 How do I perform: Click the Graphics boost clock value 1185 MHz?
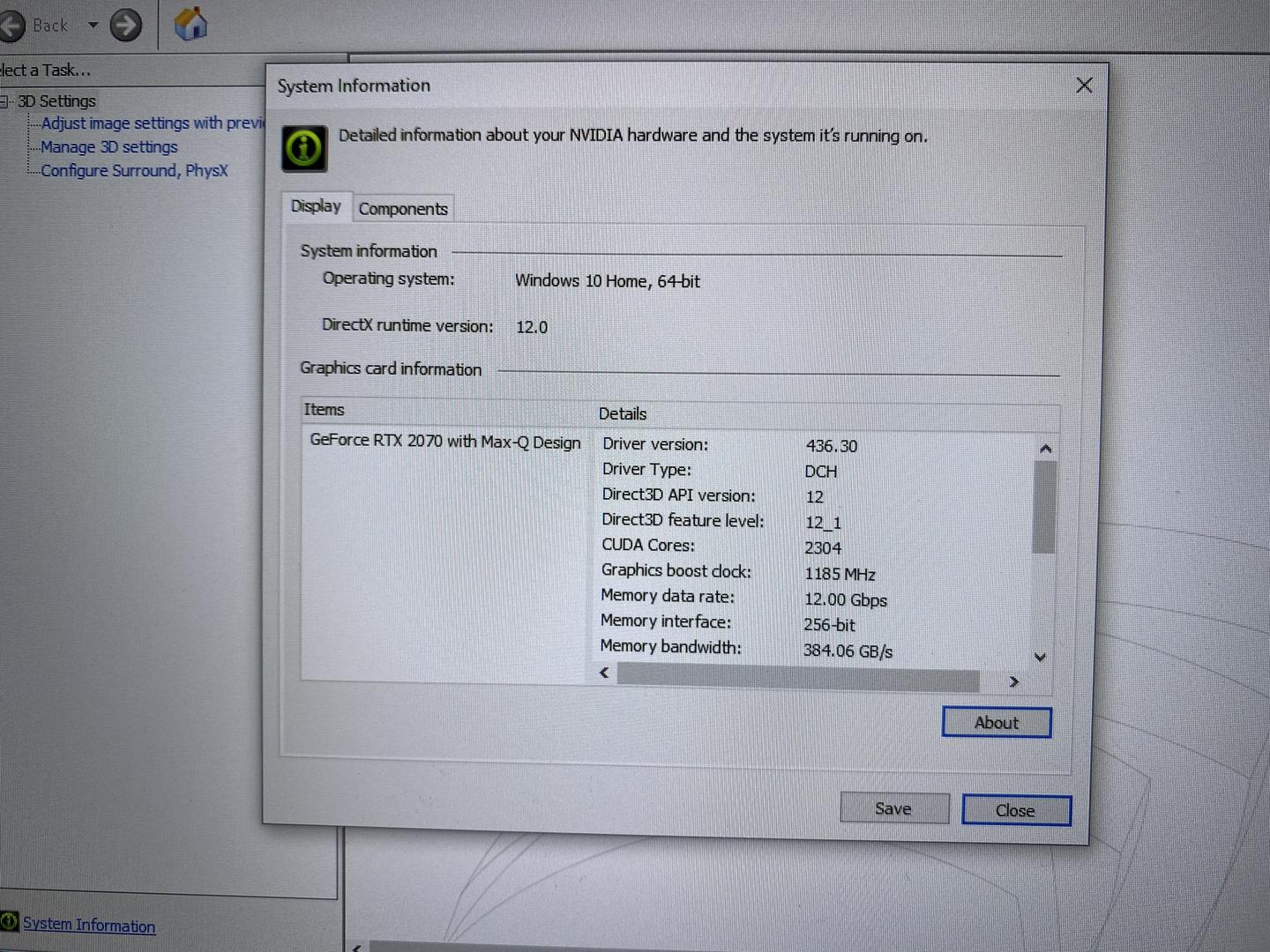840,574
